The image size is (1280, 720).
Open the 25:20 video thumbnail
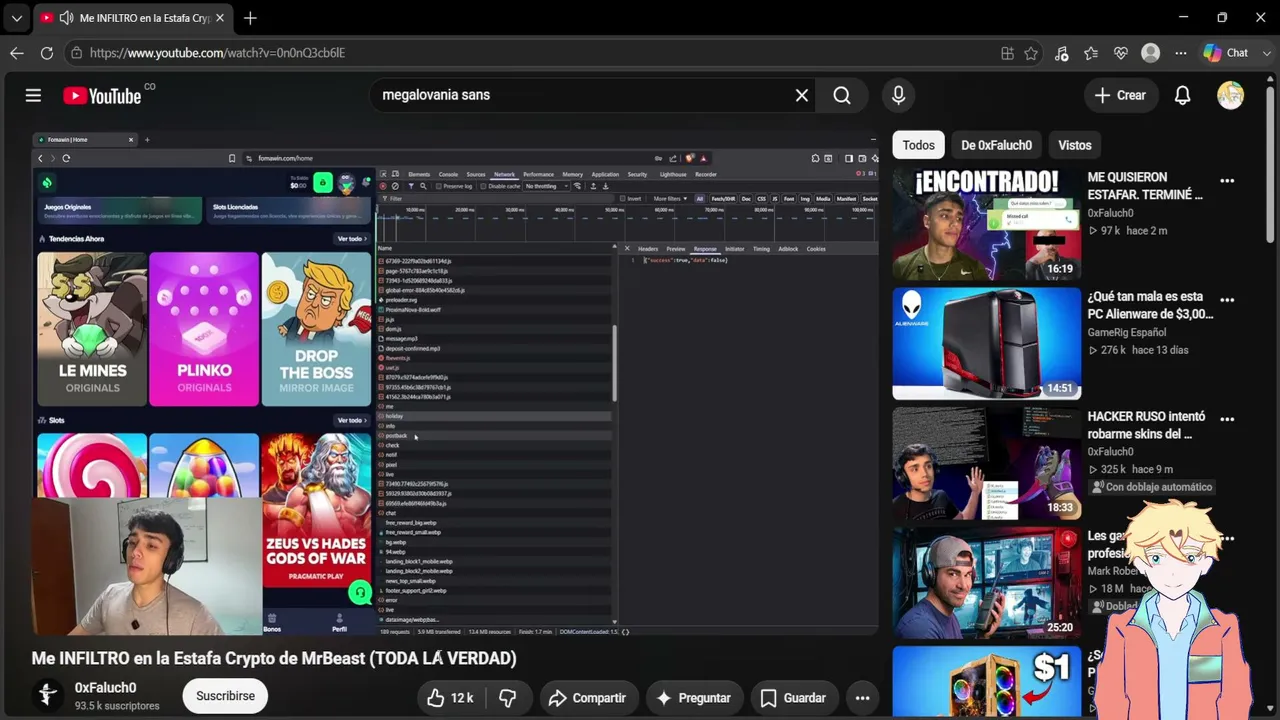(986, 582)
